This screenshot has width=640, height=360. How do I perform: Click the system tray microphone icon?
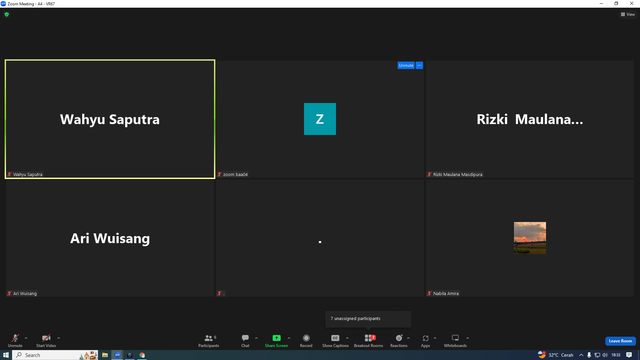tap(589, 355)
